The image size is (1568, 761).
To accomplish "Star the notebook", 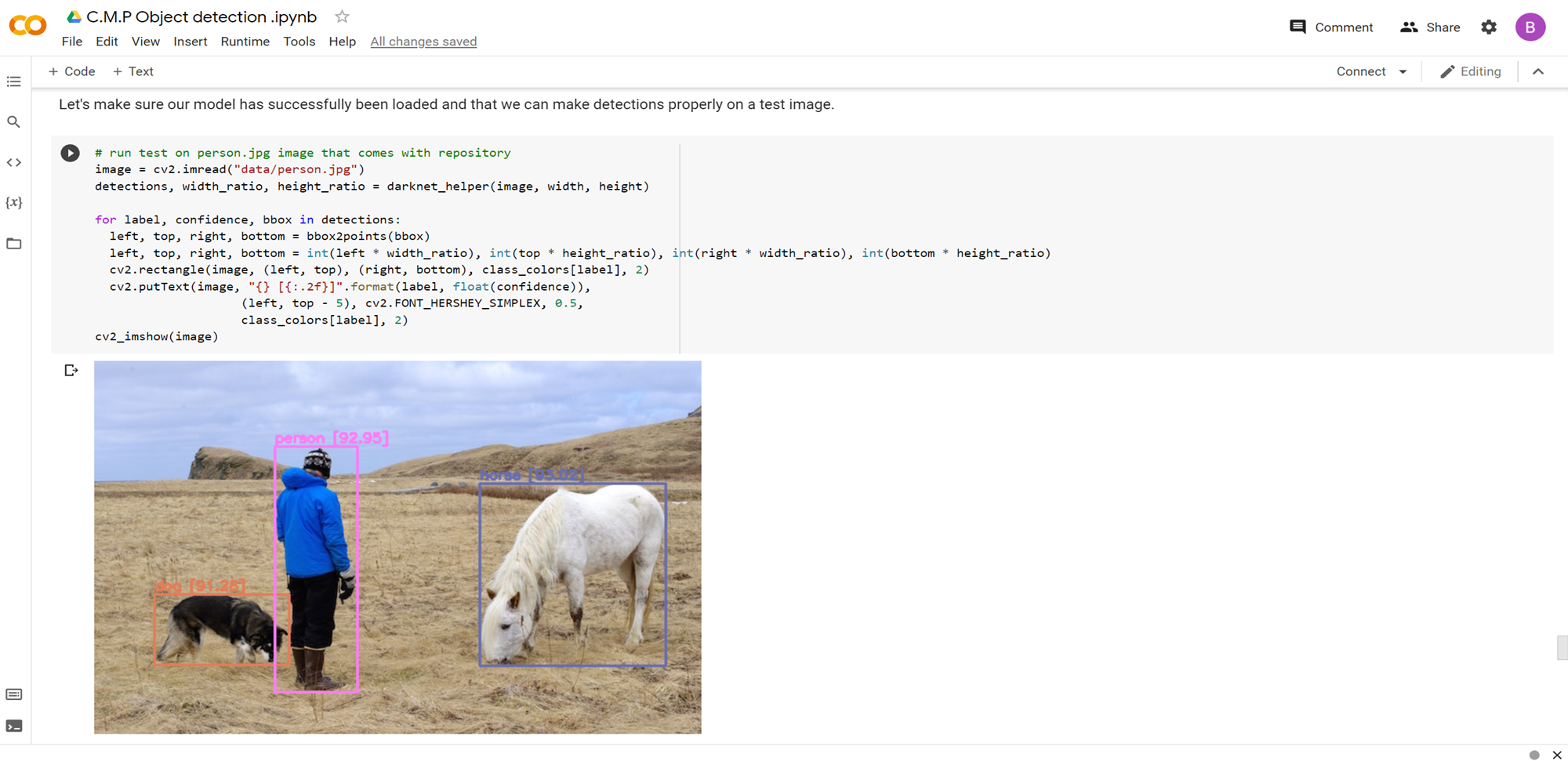I will point(341,16).
